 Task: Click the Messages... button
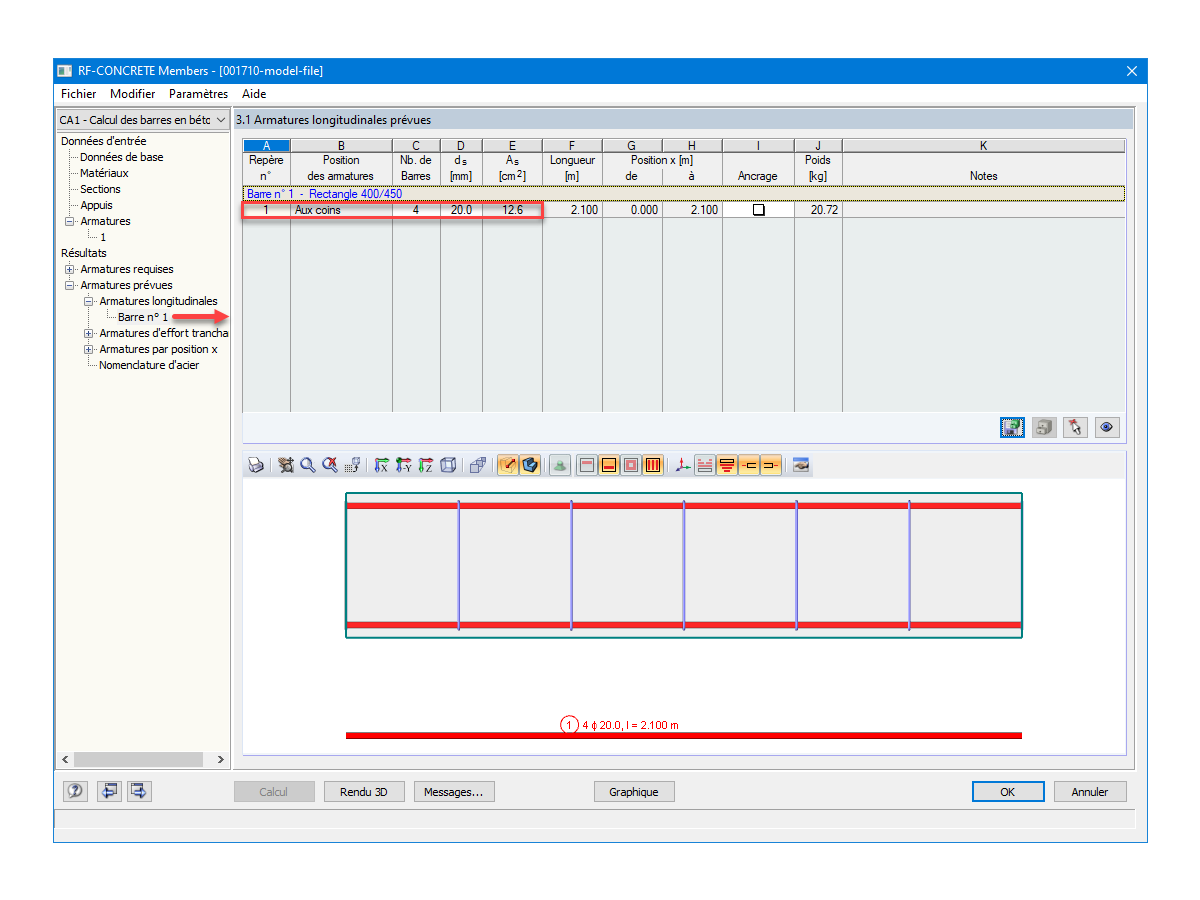[454, 791]
